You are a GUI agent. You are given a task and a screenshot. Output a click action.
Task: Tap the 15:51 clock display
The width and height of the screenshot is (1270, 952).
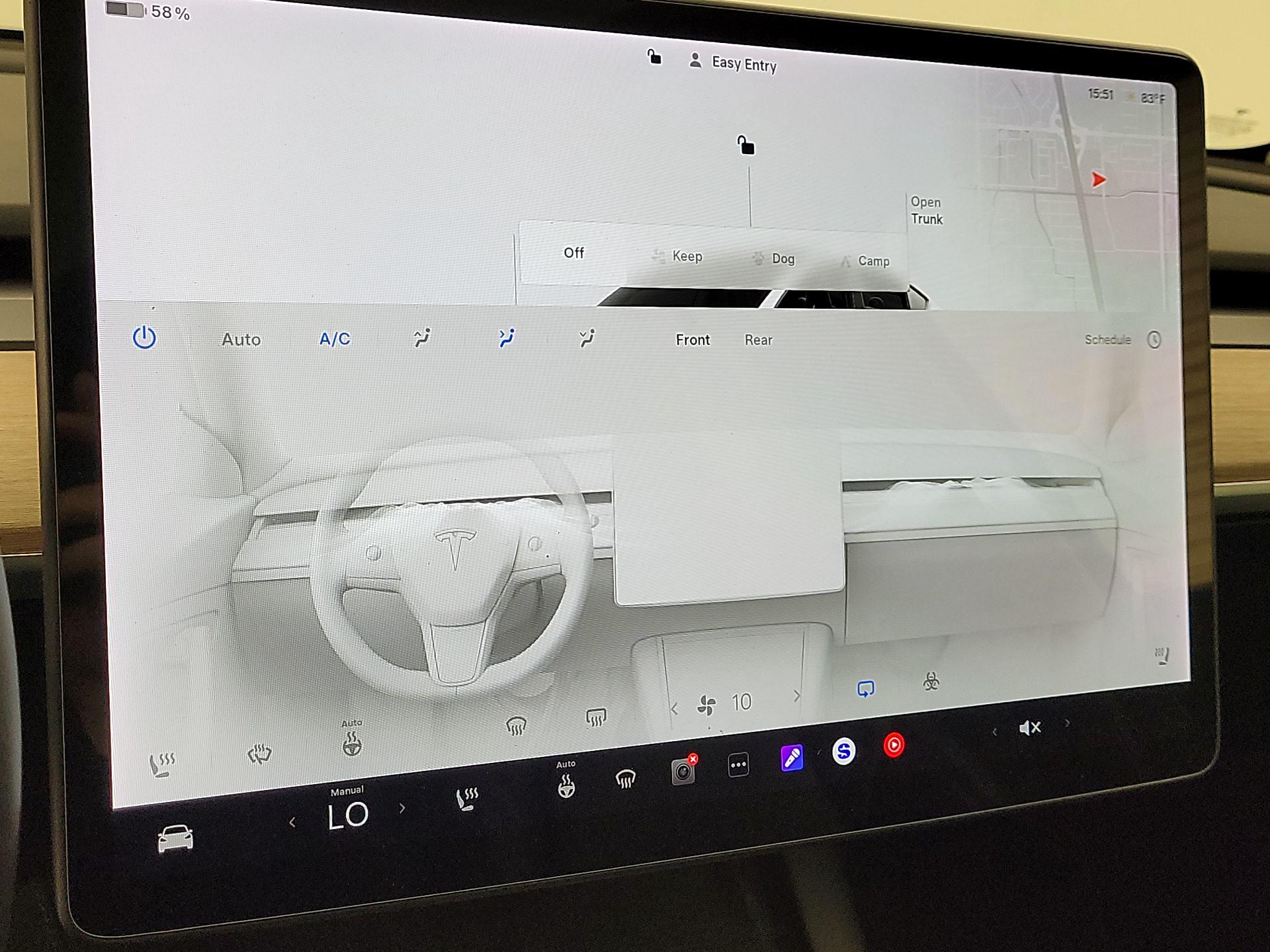tap(1101, 94)
